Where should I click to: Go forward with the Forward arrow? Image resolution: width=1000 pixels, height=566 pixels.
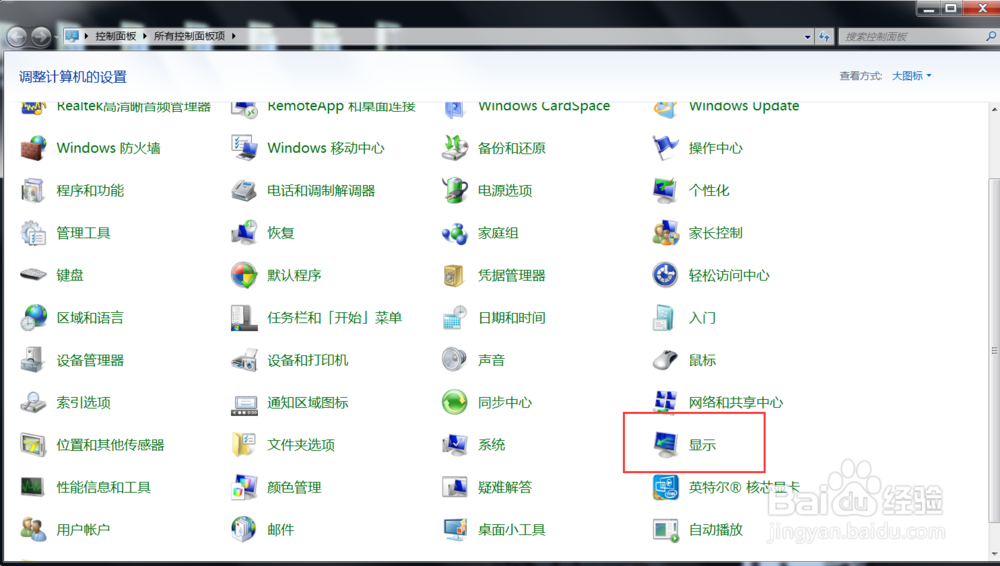tap(41, 36)
